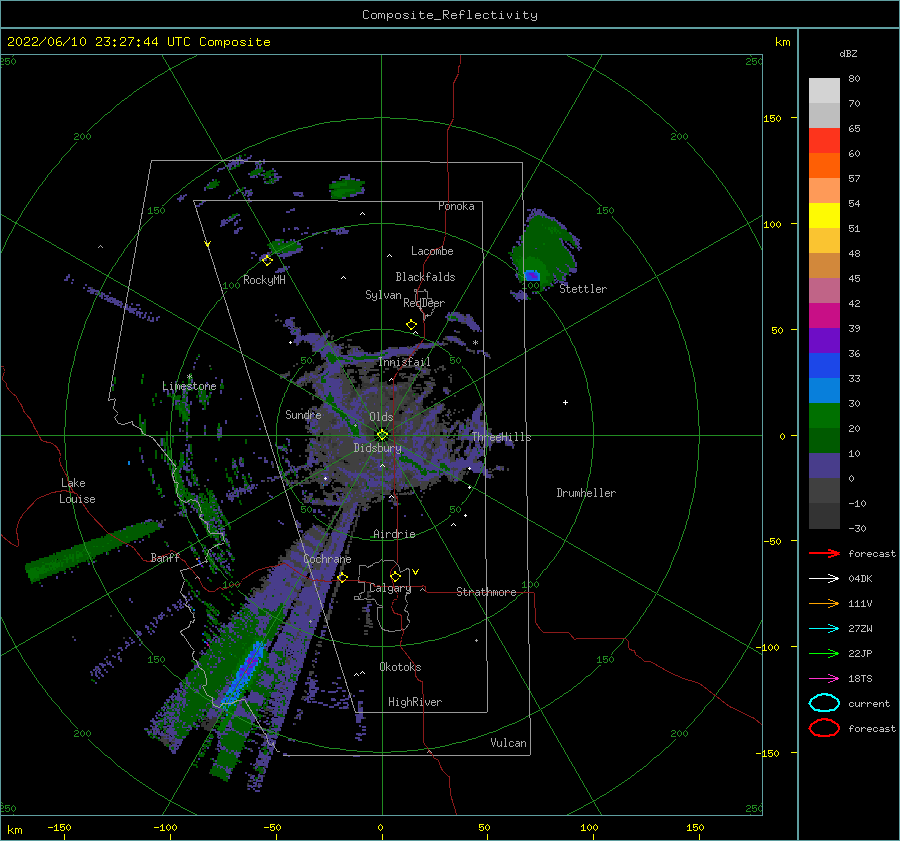The height and width of the screenshot is (841, 900).
Task: Click the Calgary city label
Action: 390,588
